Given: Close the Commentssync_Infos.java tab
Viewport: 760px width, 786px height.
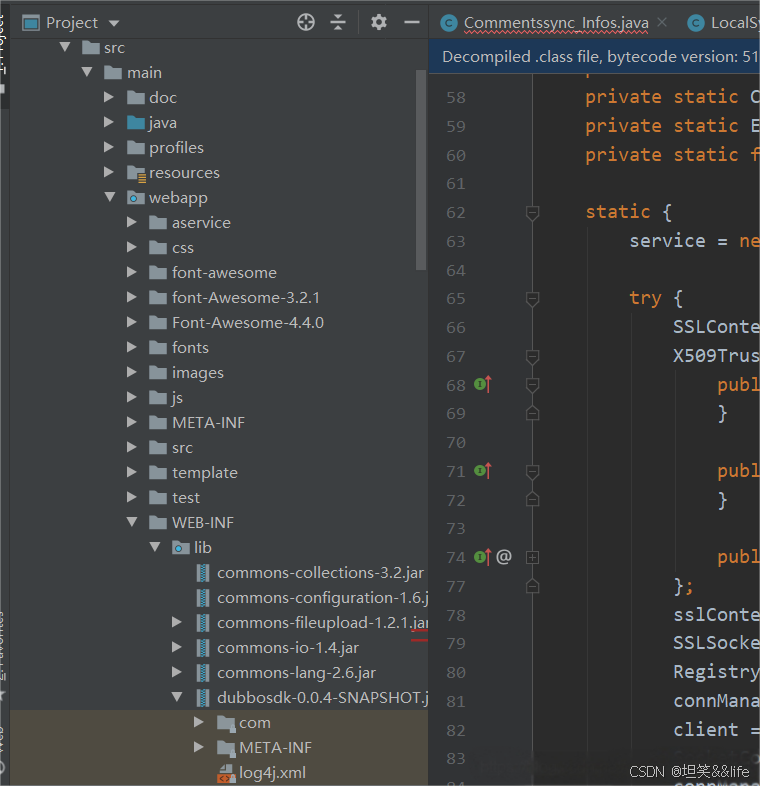Looking at the screenshot, I should pyautogui.click(x=662, y=23).
